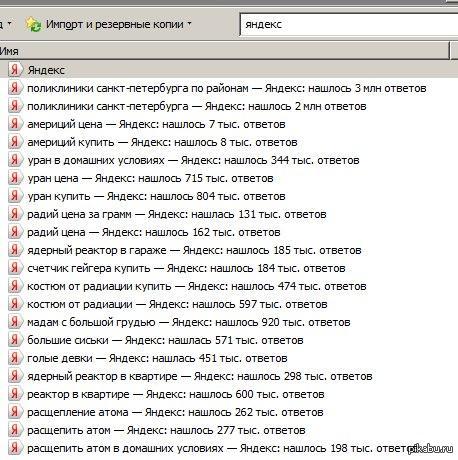This screenshot has height=460, width=458.
Task: Click icon on the 571 тыс. ответов row
Action: (x=15, y=340)
